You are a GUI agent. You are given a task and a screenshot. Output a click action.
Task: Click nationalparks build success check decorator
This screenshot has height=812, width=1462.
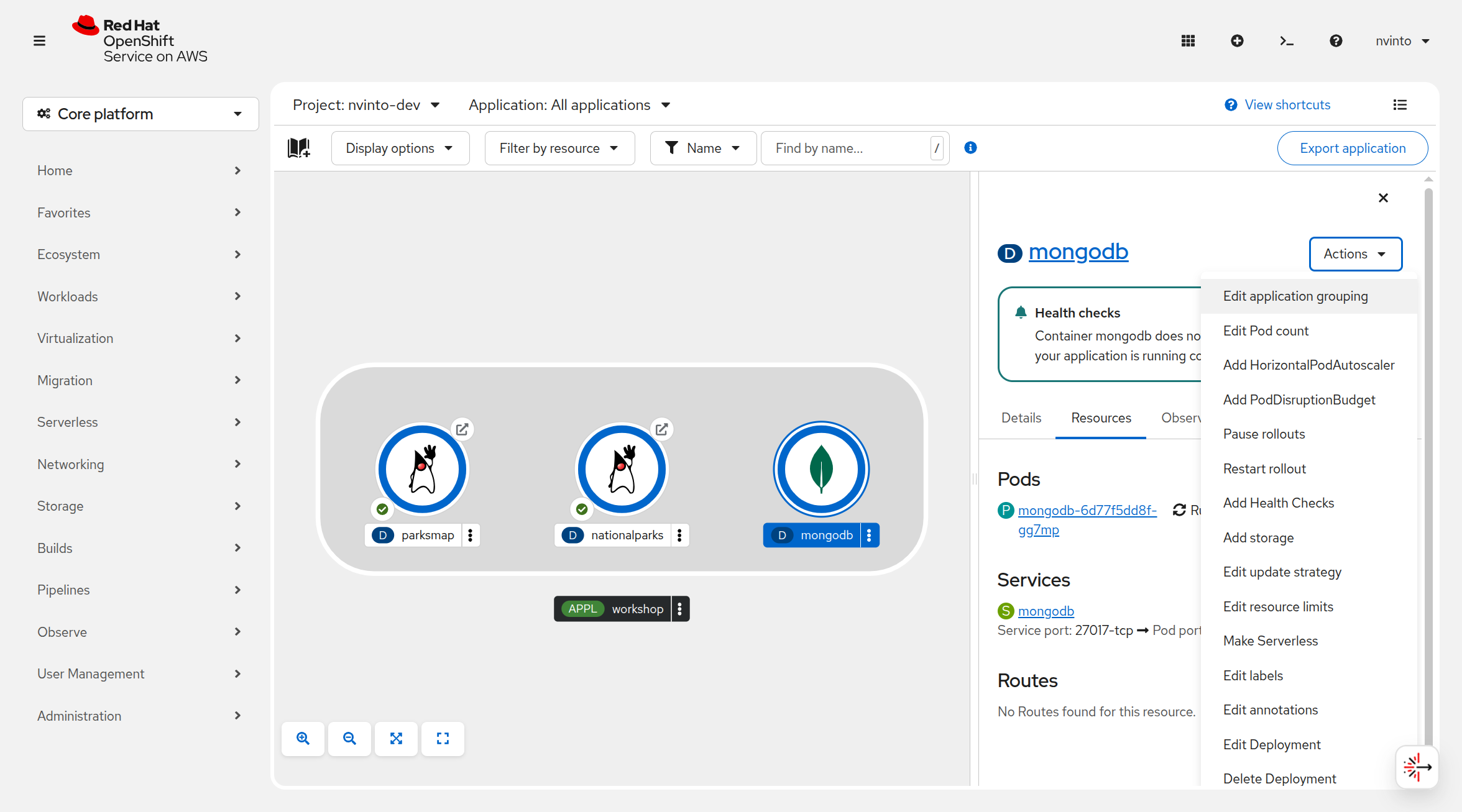pos(582,509)
